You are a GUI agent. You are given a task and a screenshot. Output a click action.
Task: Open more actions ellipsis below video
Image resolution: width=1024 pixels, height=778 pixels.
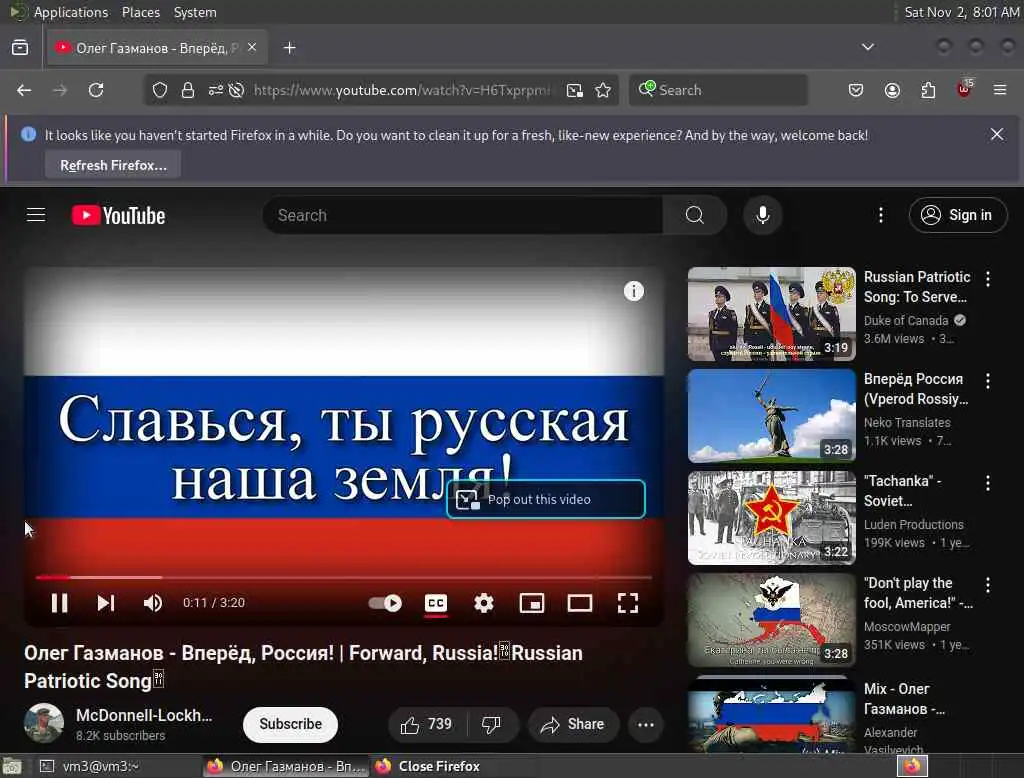(646, 724)
